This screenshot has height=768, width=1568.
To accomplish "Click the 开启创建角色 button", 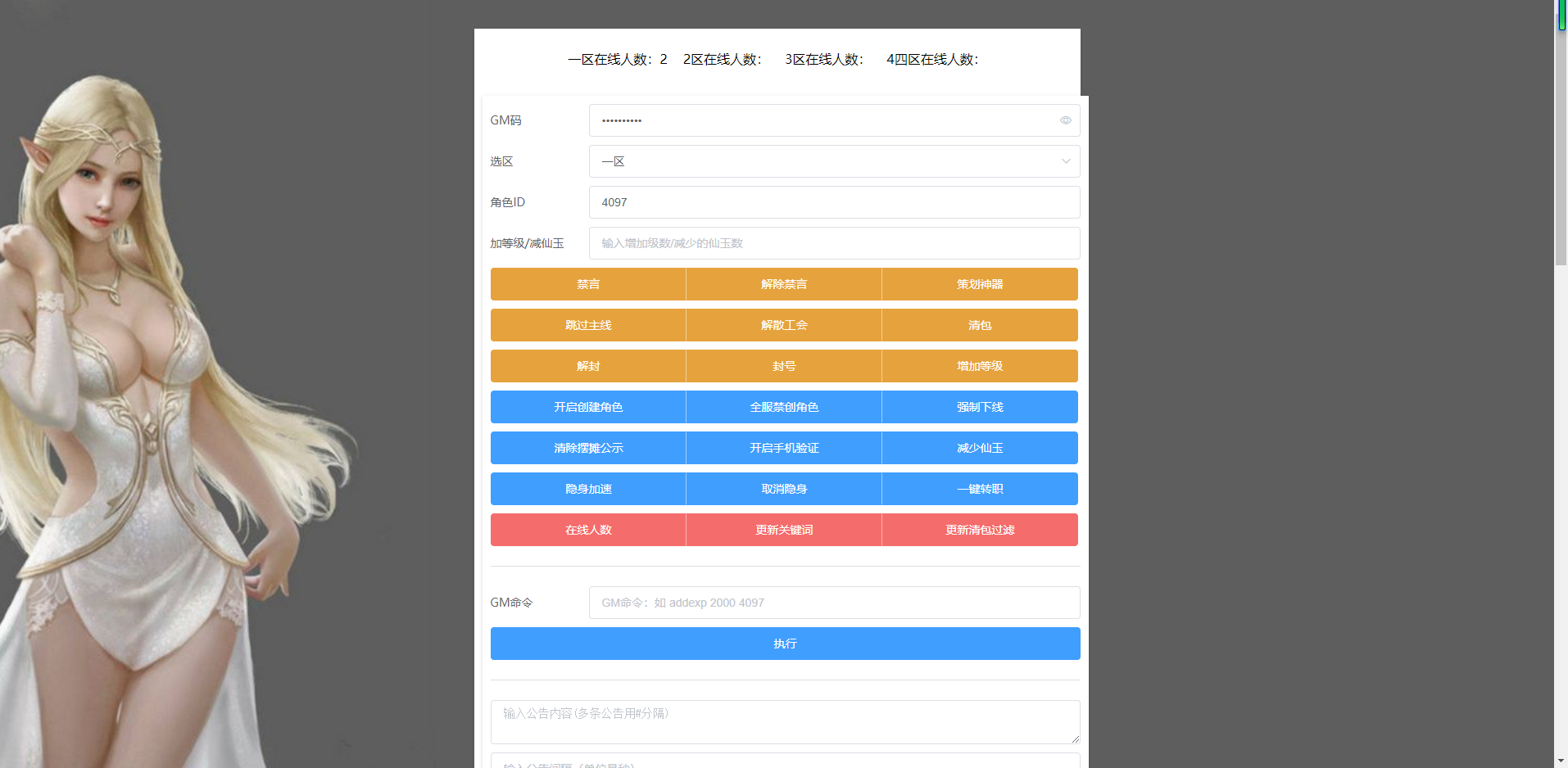I will coord(588,407).
